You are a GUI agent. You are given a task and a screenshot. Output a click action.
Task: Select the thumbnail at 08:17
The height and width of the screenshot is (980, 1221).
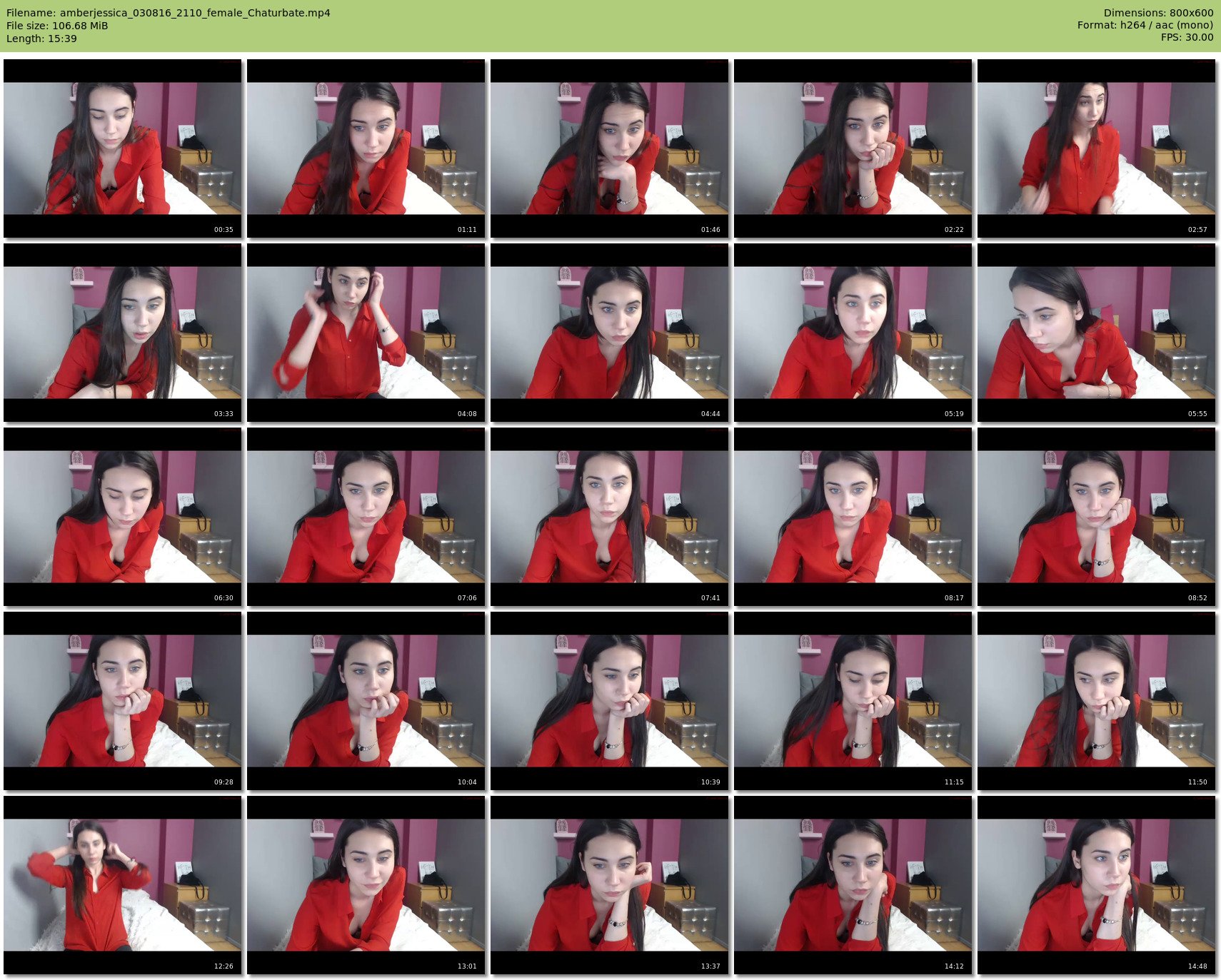point(853,517)
